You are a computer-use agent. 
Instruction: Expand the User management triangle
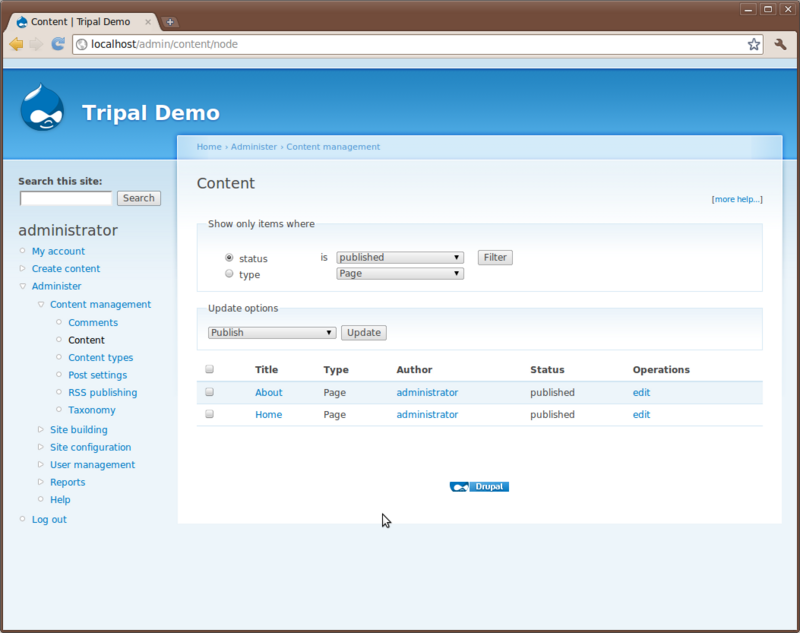(x=41, y=465)
